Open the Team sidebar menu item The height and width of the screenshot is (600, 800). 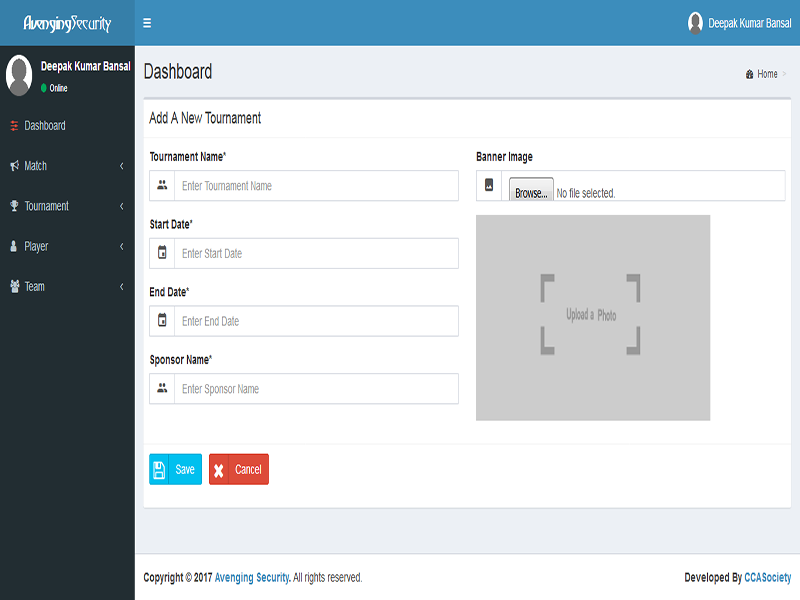pyautogui.click(x=67, y=287)
